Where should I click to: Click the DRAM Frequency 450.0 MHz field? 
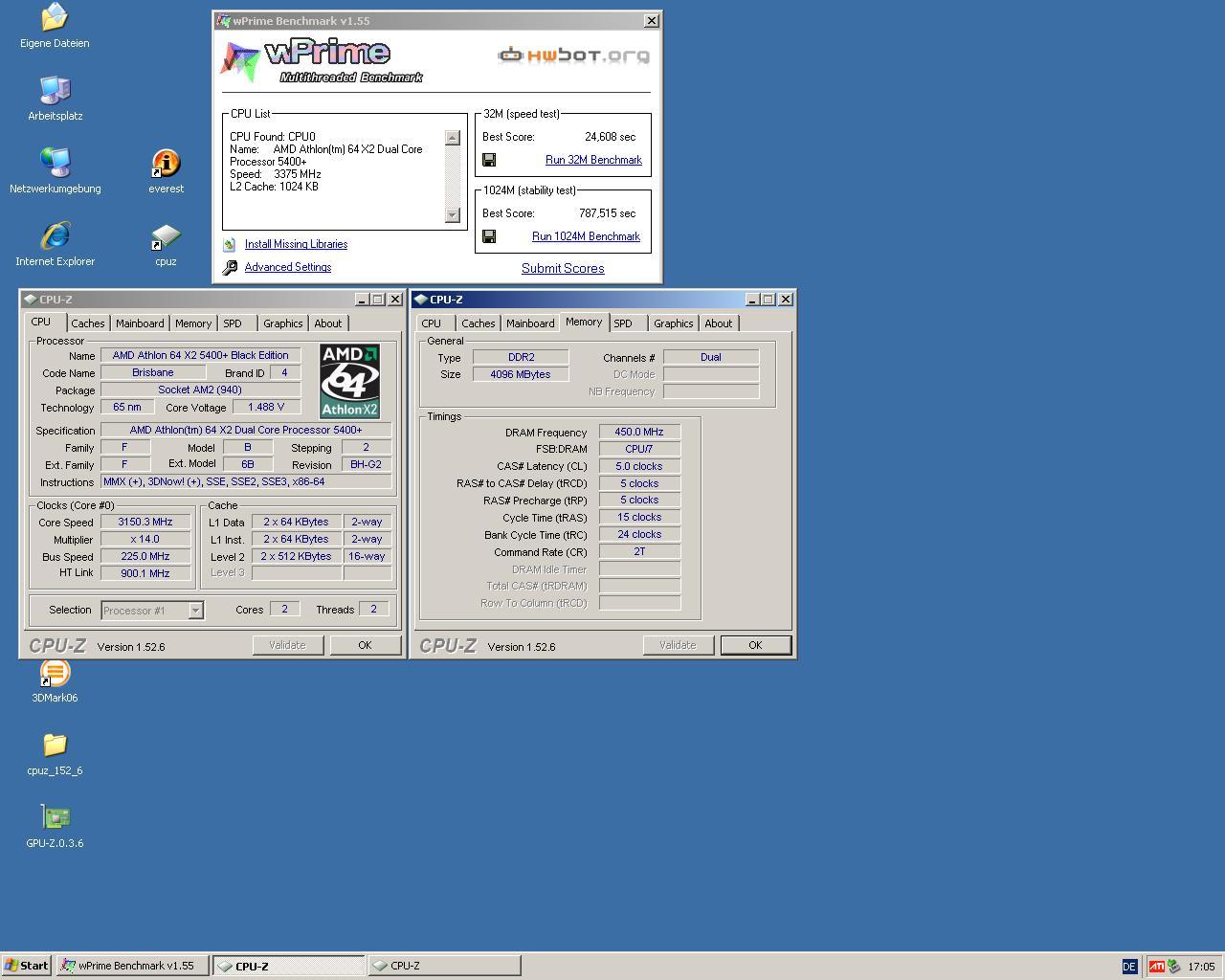tap(639, 432)
